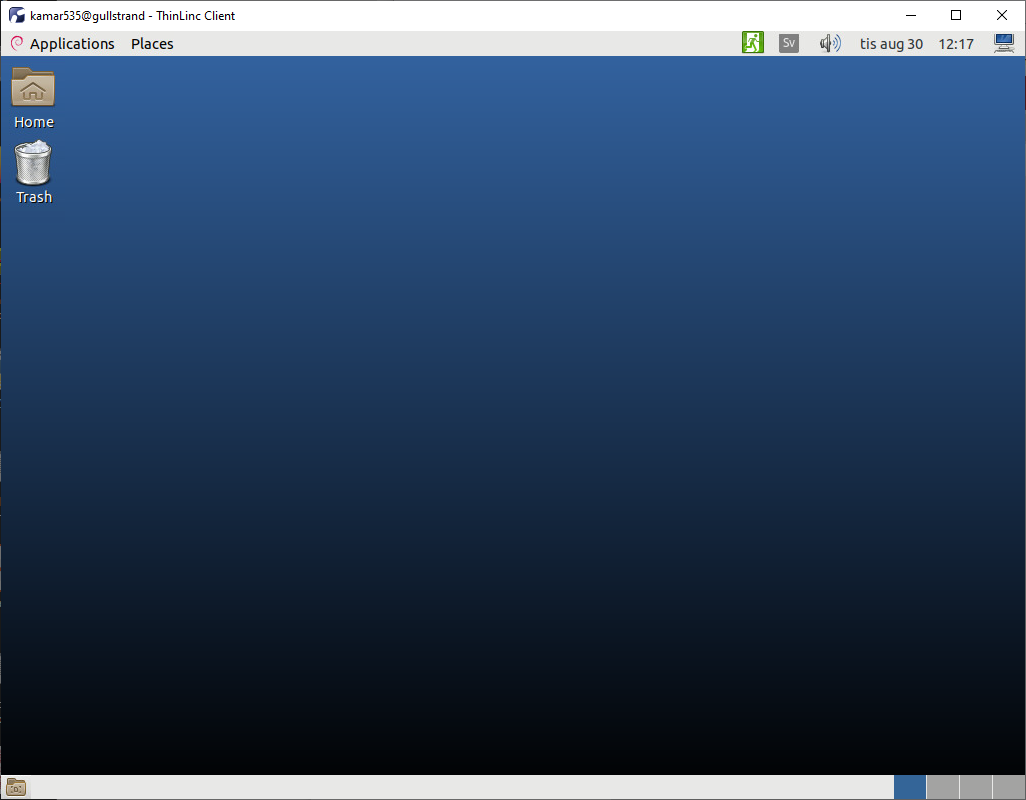1026x800 pixels.
Task: Switch to the active blue workspace
Action: click(910, 788)
